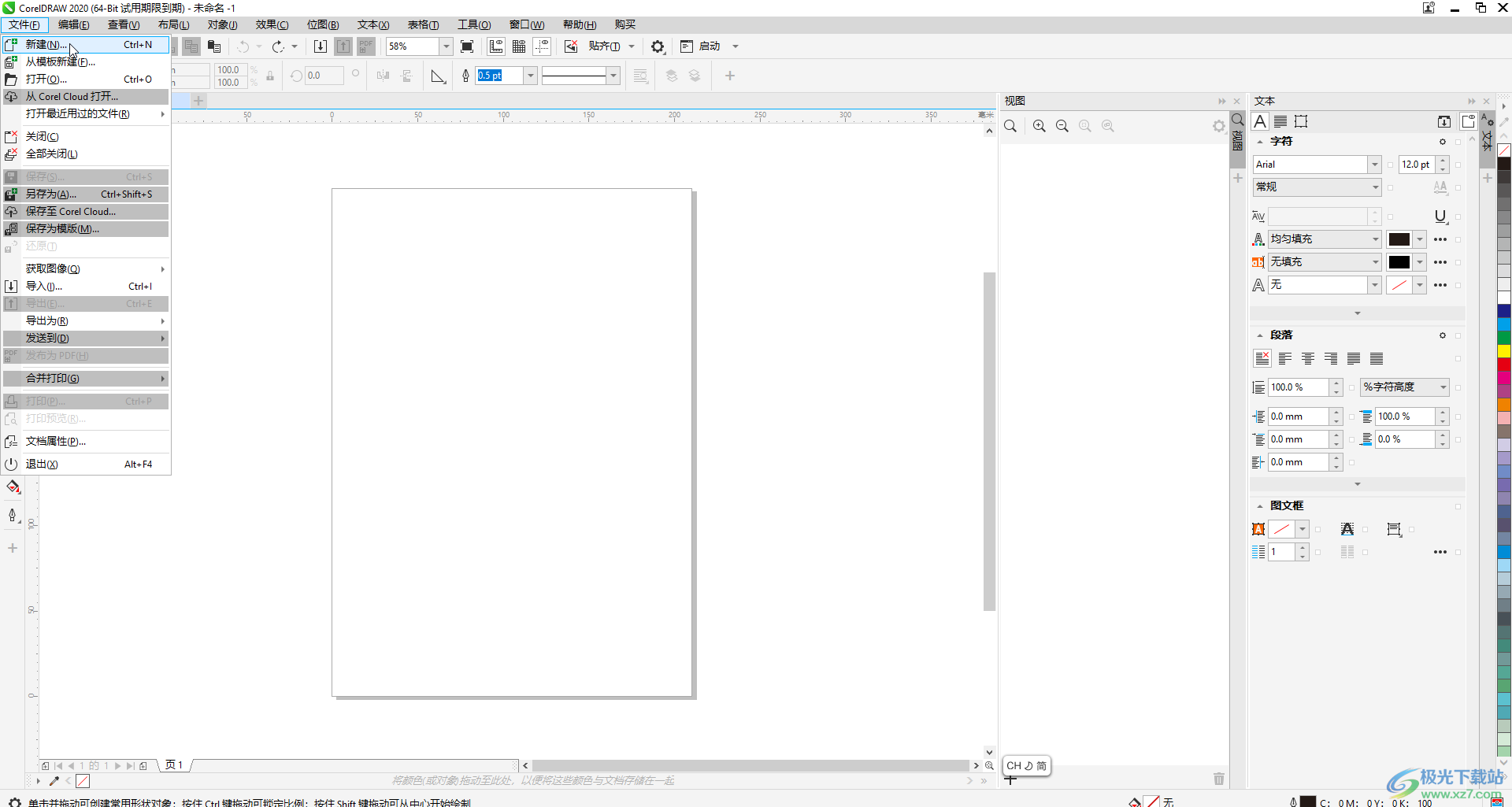Image resolution: width=1512 pixels, height=807 pixels.
Task: Click the plus icon in property bar
Action: click(x=730, y=76)
